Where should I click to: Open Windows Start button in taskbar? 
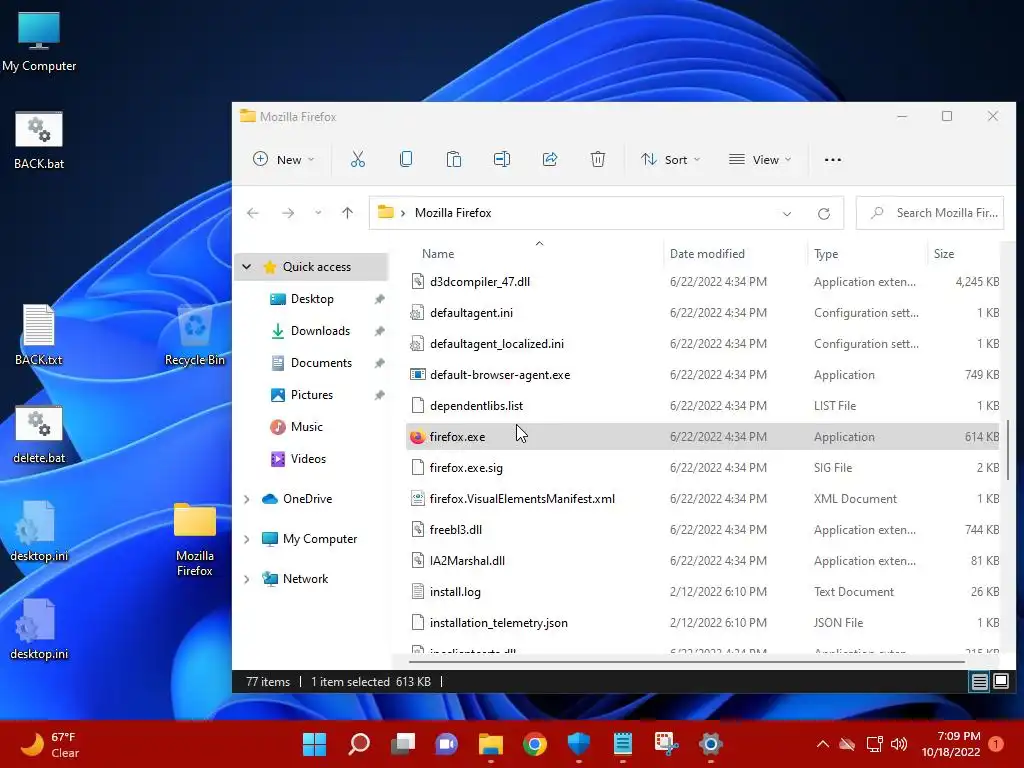pyautogui.click(x=314, y=744)
